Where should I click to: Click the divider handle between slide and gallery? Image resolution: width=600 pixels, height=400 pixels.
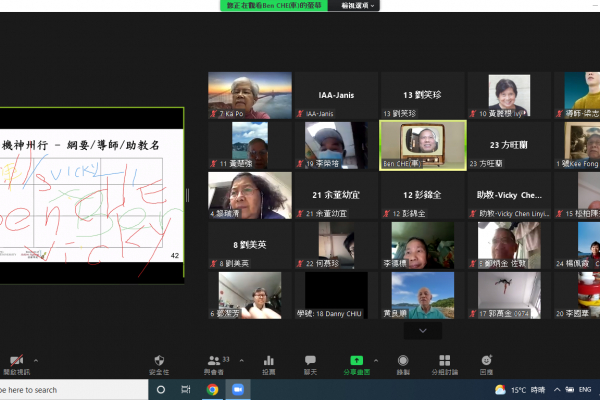point(188,195)
